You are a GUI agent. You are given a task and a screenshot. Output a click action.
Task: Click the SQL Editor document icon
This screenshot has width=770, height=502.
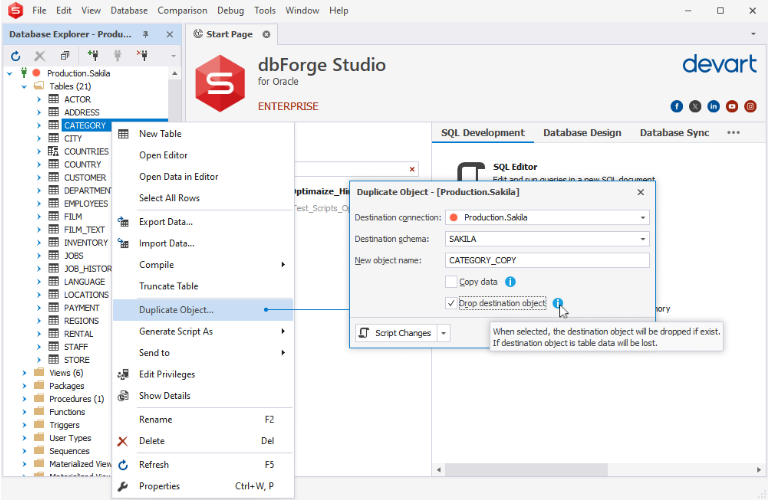coord(471,172)
